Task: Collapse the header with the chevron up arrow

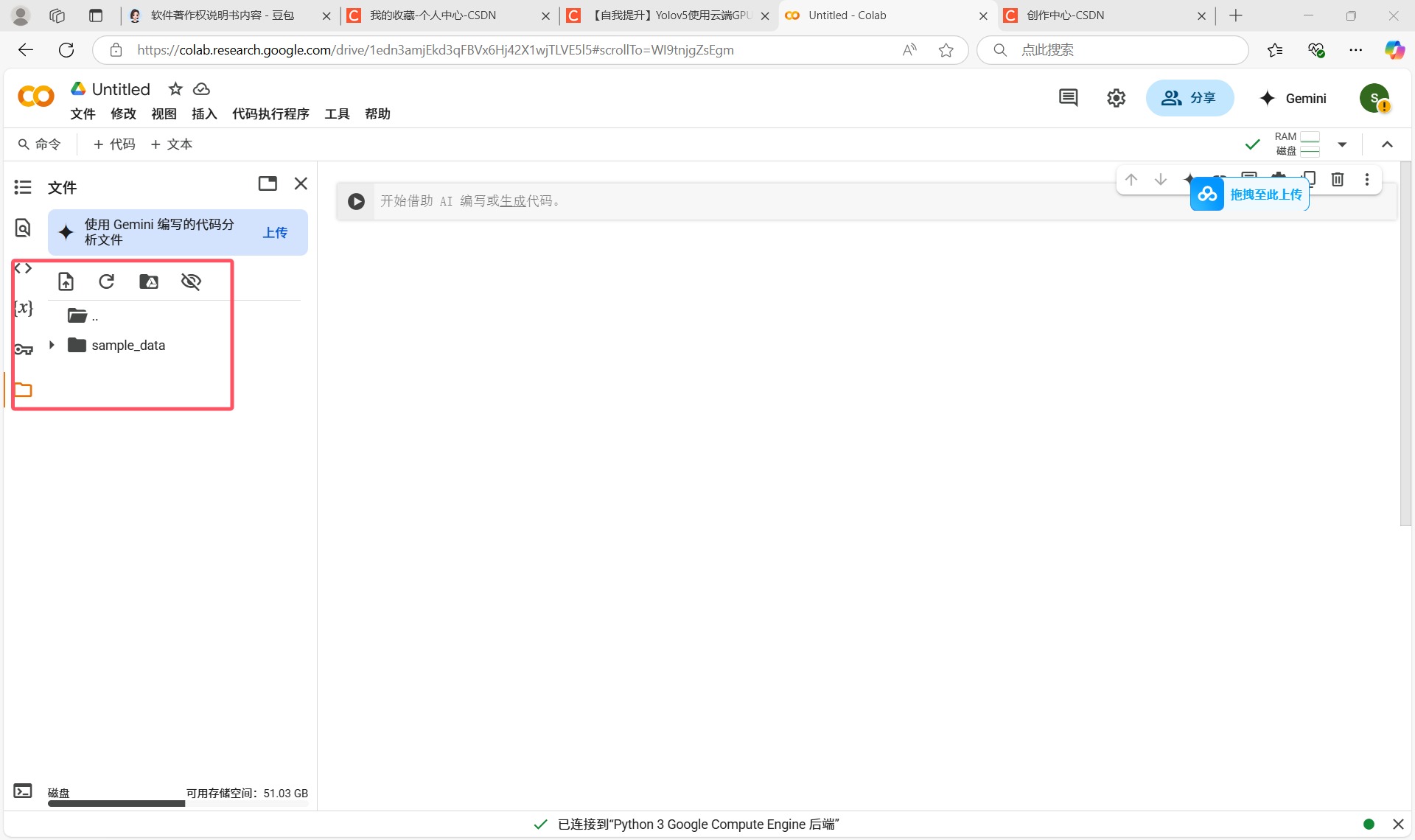Action: [x=1387, y=144]
